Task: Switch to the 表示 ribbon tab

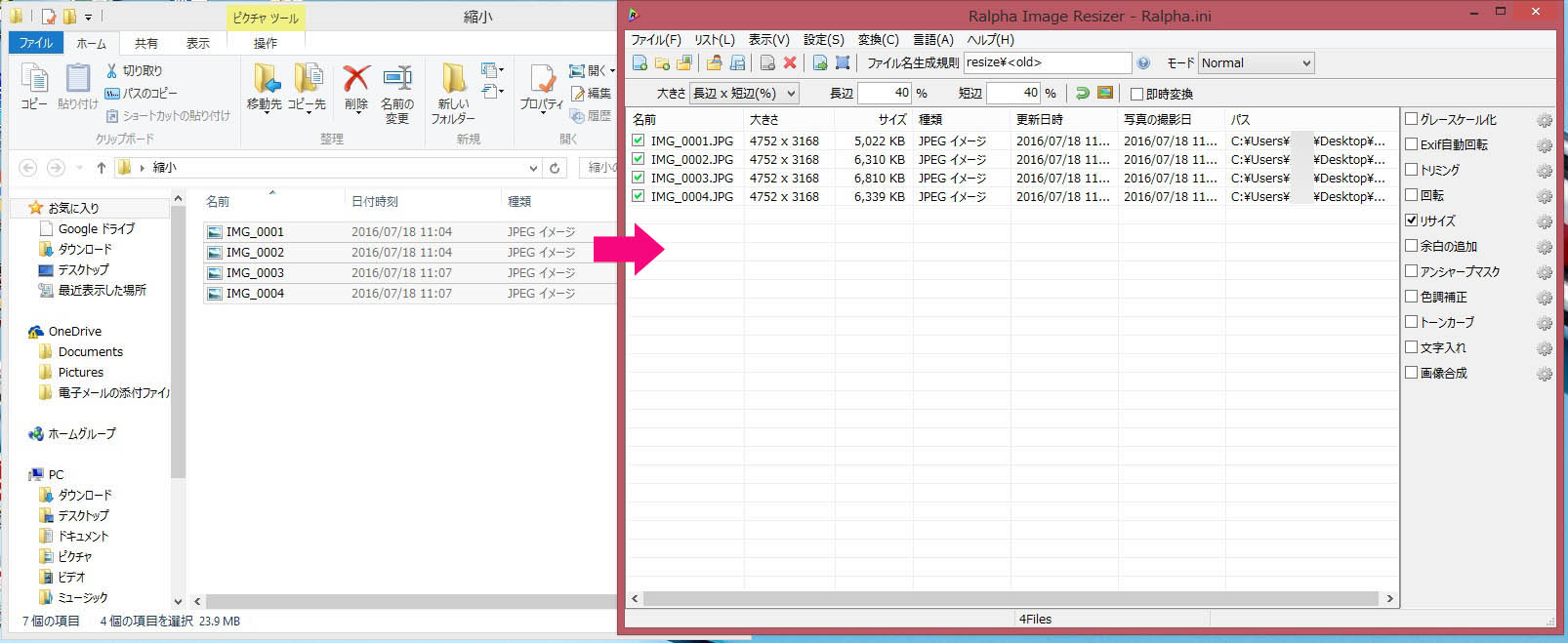Action: (197, 43)
